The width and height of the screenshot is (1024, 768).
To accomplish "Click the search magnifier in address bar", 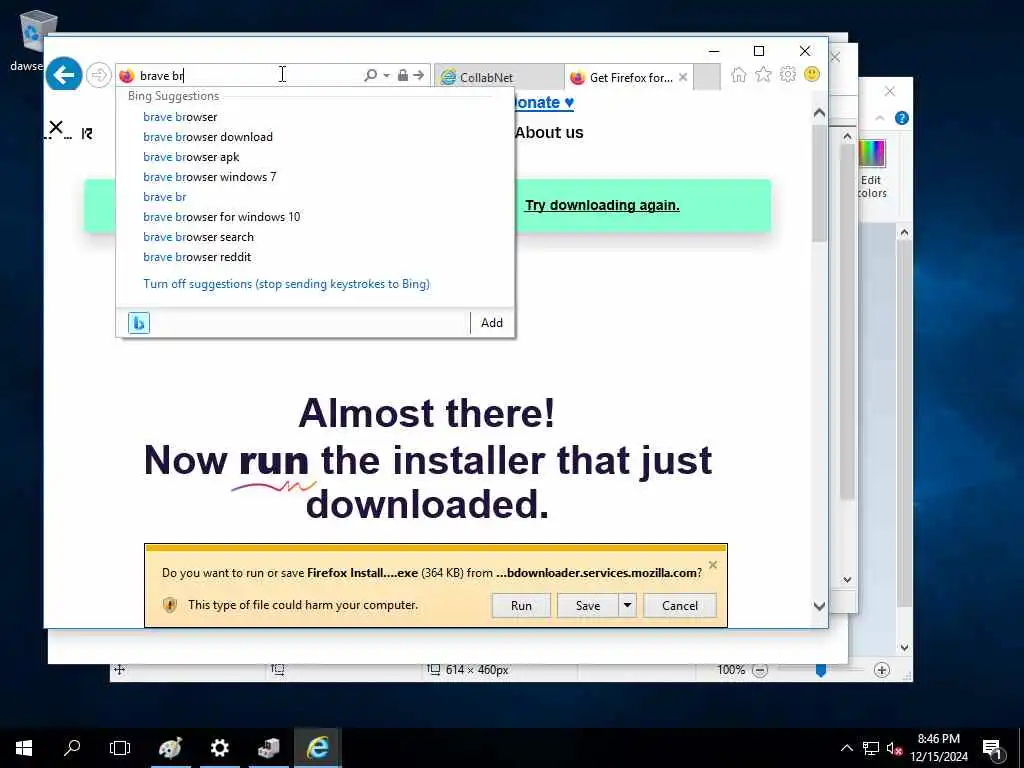I will [370, 76].
